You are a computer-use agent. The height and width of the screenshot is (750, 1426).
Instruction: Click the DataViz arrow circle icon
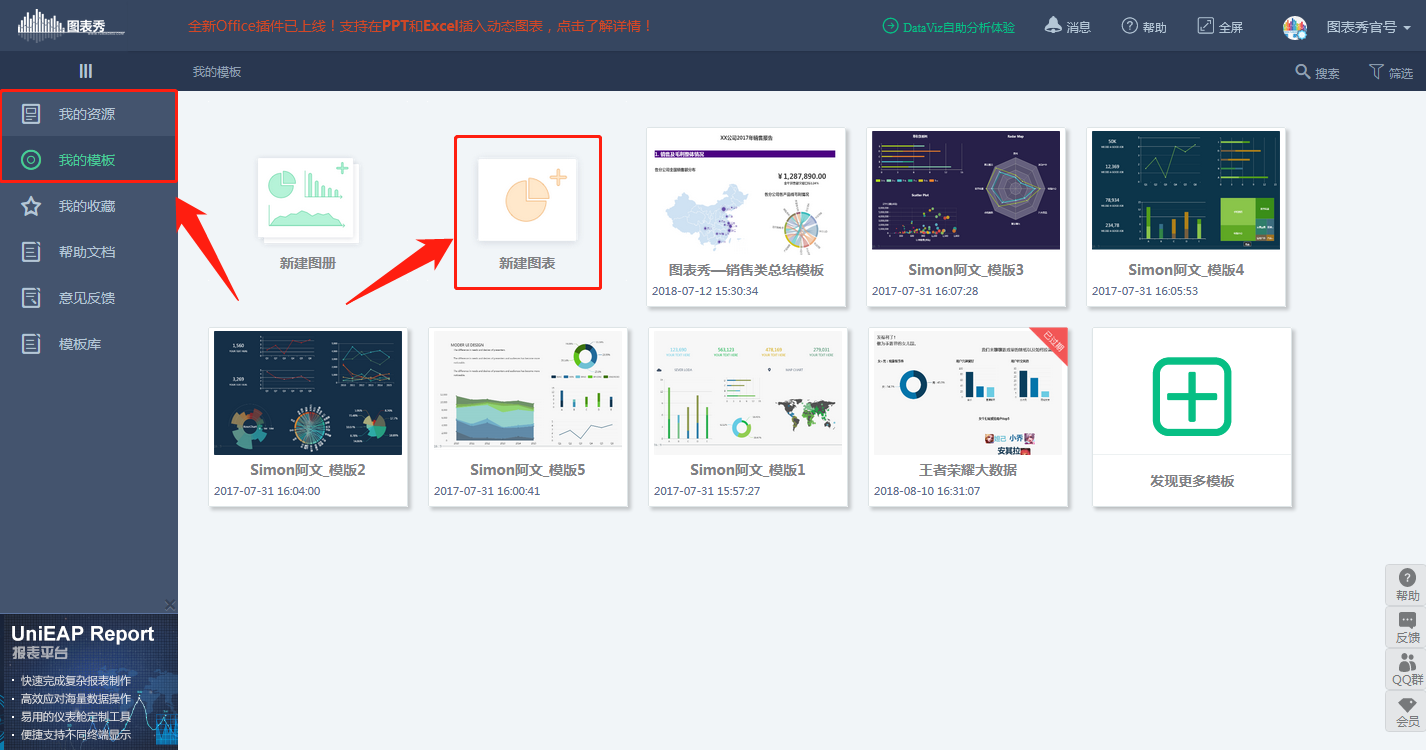(890, 26)
